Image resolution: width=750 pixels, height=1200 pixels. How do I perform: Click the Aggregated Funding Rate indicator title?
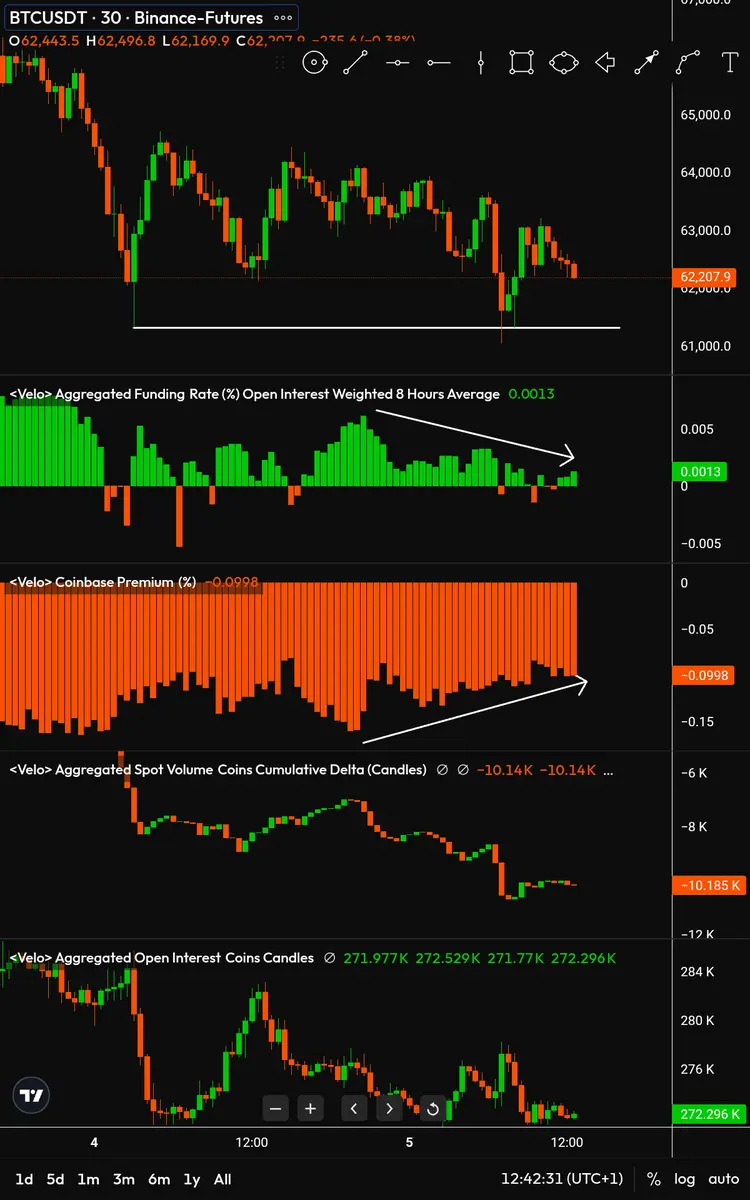(254, 394)
